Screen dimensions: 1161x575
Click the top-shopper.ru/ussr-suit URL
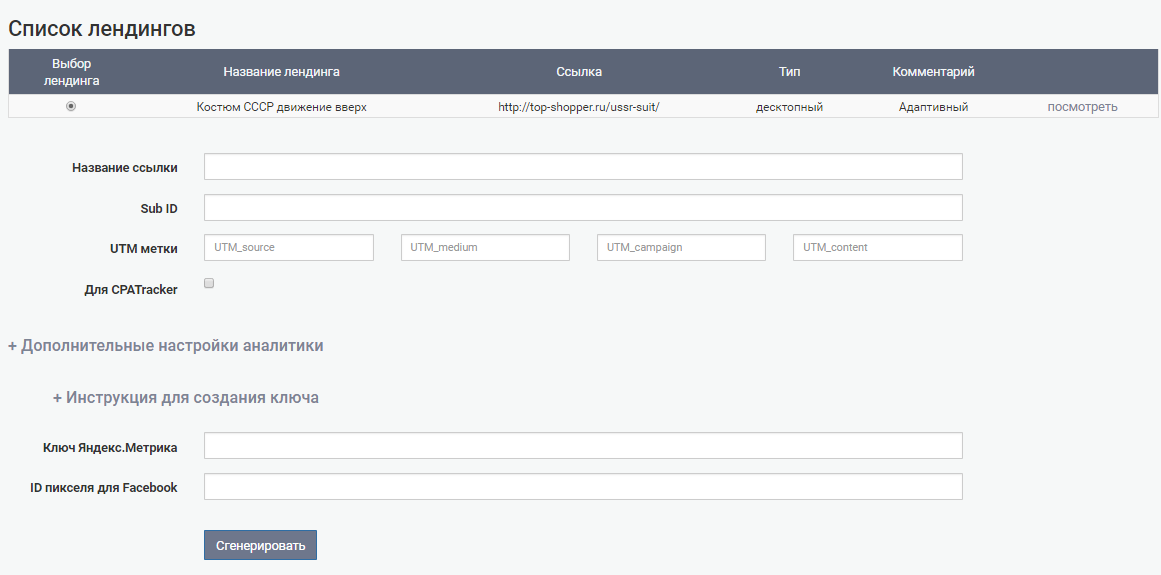click(x=579, y=107)
